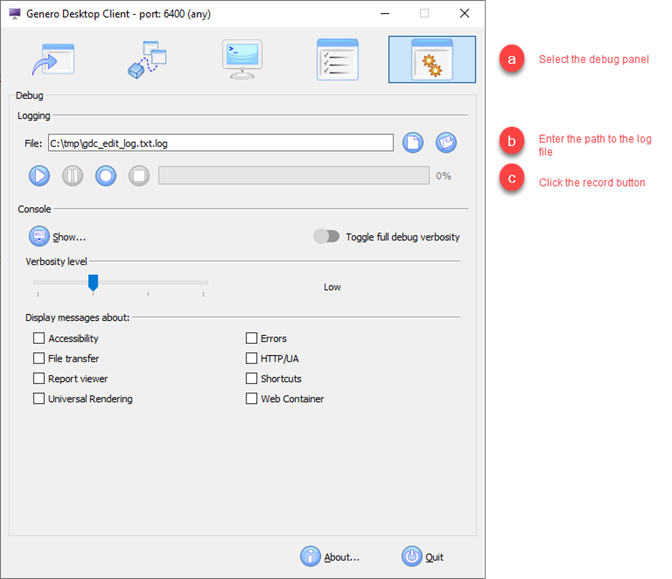Open the Terminals panel monitor icon
This screenshot has height=579, width=672.
[x=243, y=60]
